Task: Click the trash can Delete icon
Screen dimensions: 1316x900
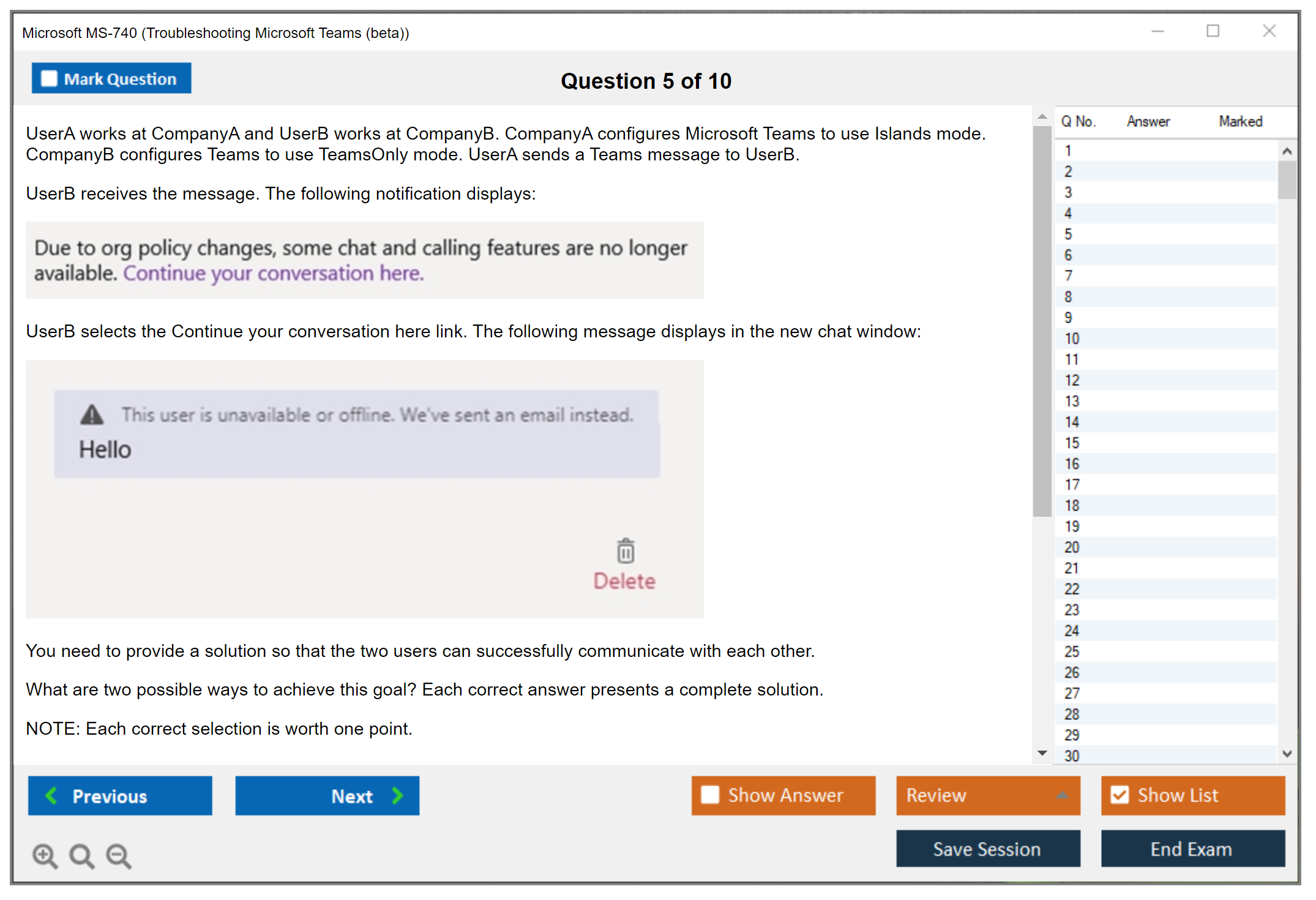Action: [625, 551]
